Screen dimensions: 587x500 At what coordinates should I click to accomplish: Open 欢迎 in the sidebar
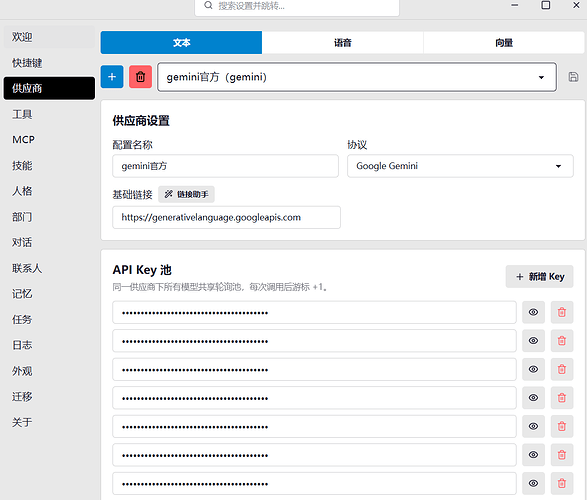49,37
